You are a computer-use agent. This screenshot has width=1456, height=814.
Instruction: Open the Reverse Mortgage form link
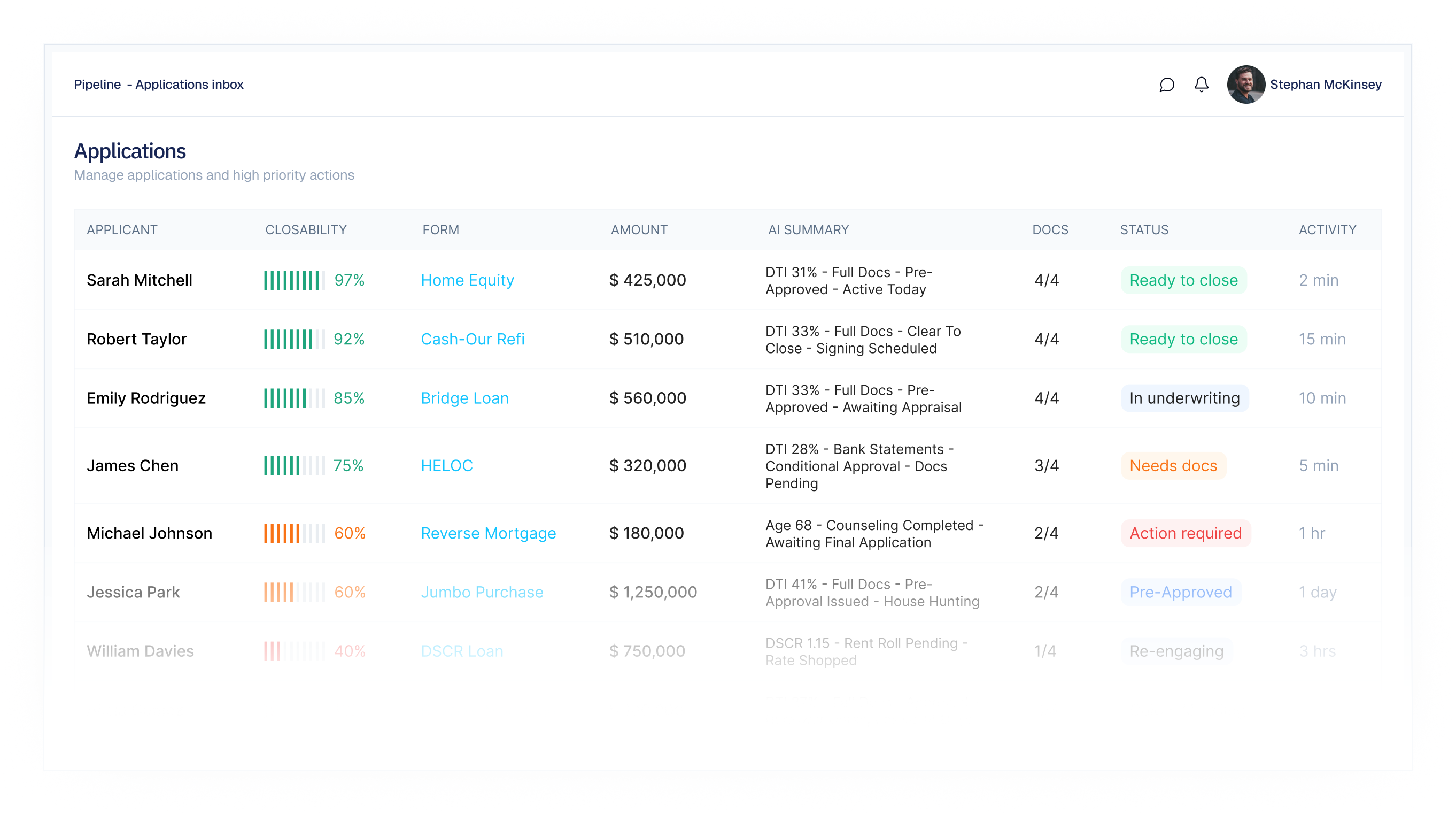pyautogui.click(x=489, y=532)
